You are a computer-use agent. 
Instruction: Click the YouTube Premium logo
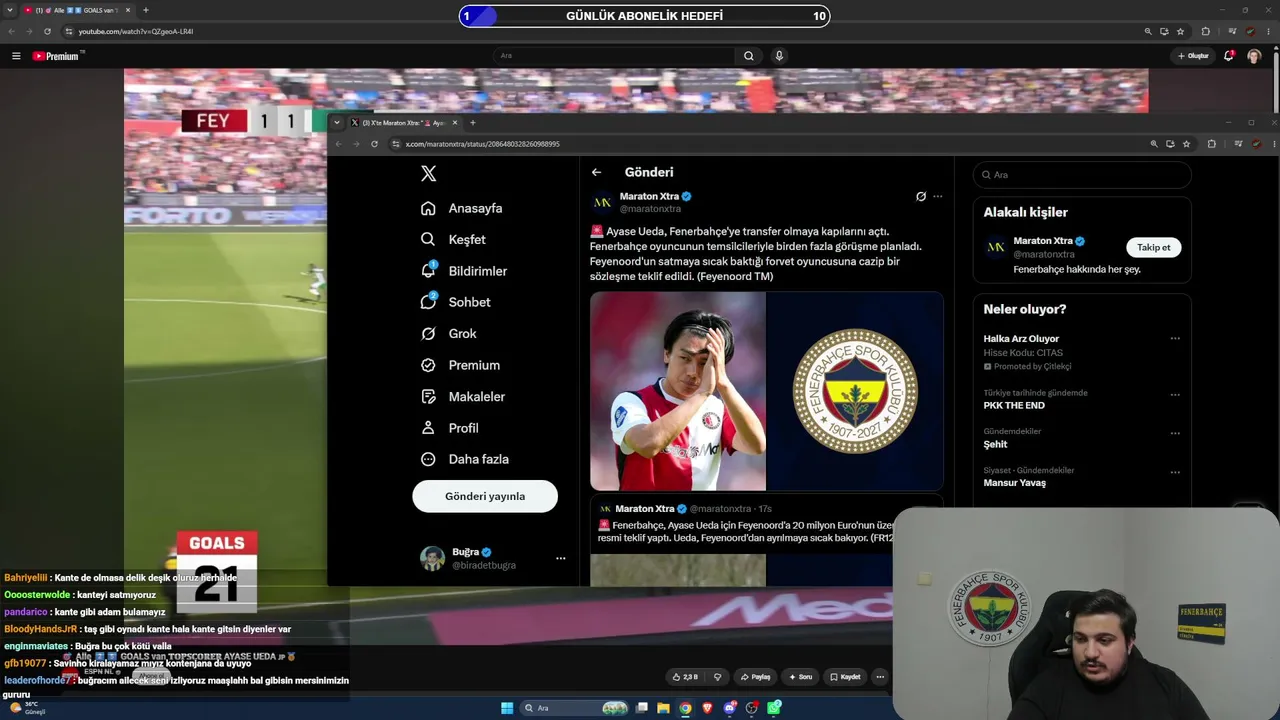coord(56,56)
